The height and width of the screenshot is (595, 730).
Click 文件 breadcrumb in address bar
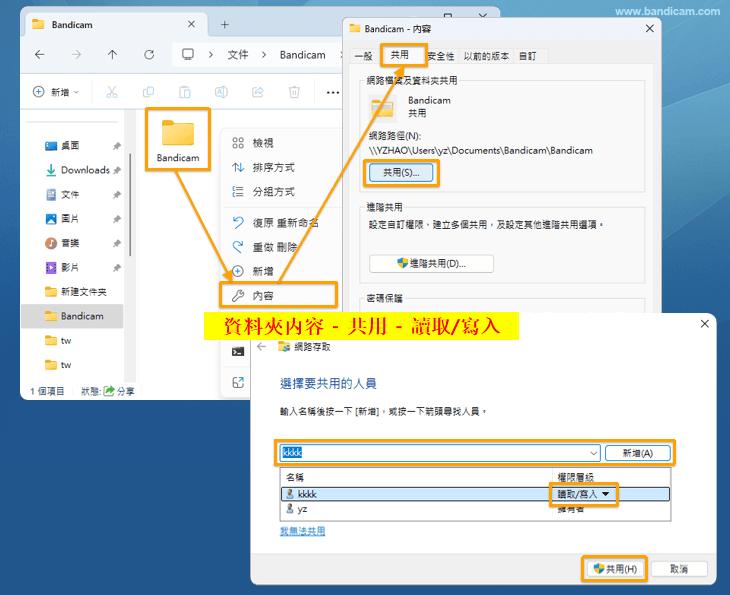pyautogui.click(x=238, y=55)
